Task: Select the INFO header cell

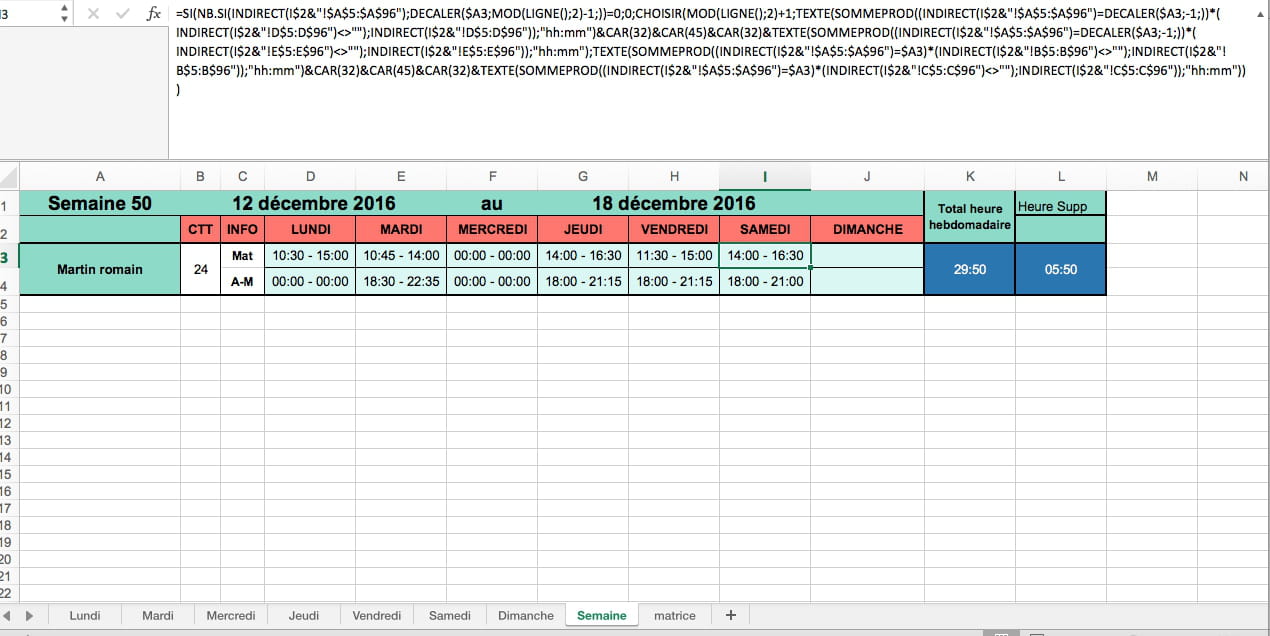Action: [243, 229]
